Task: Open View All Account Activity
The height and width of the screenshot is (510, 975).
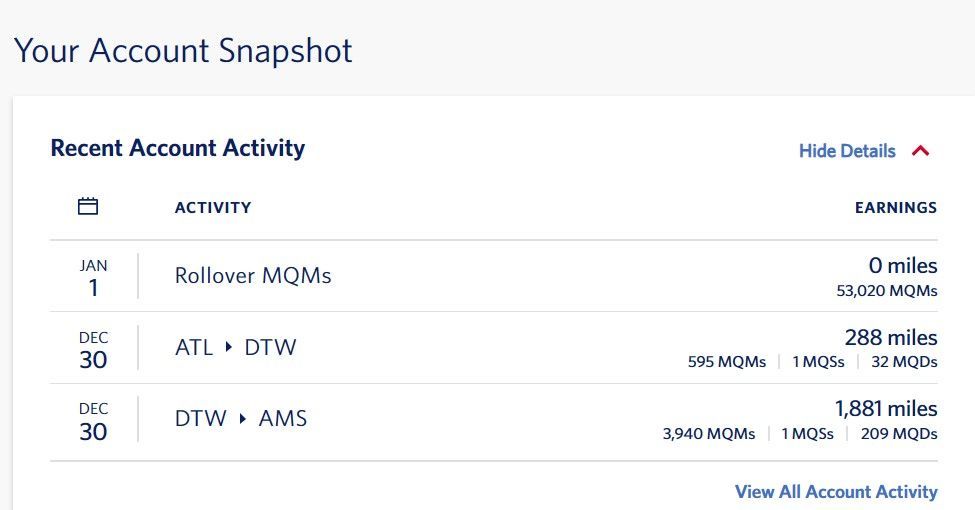Action: (836, 491)
